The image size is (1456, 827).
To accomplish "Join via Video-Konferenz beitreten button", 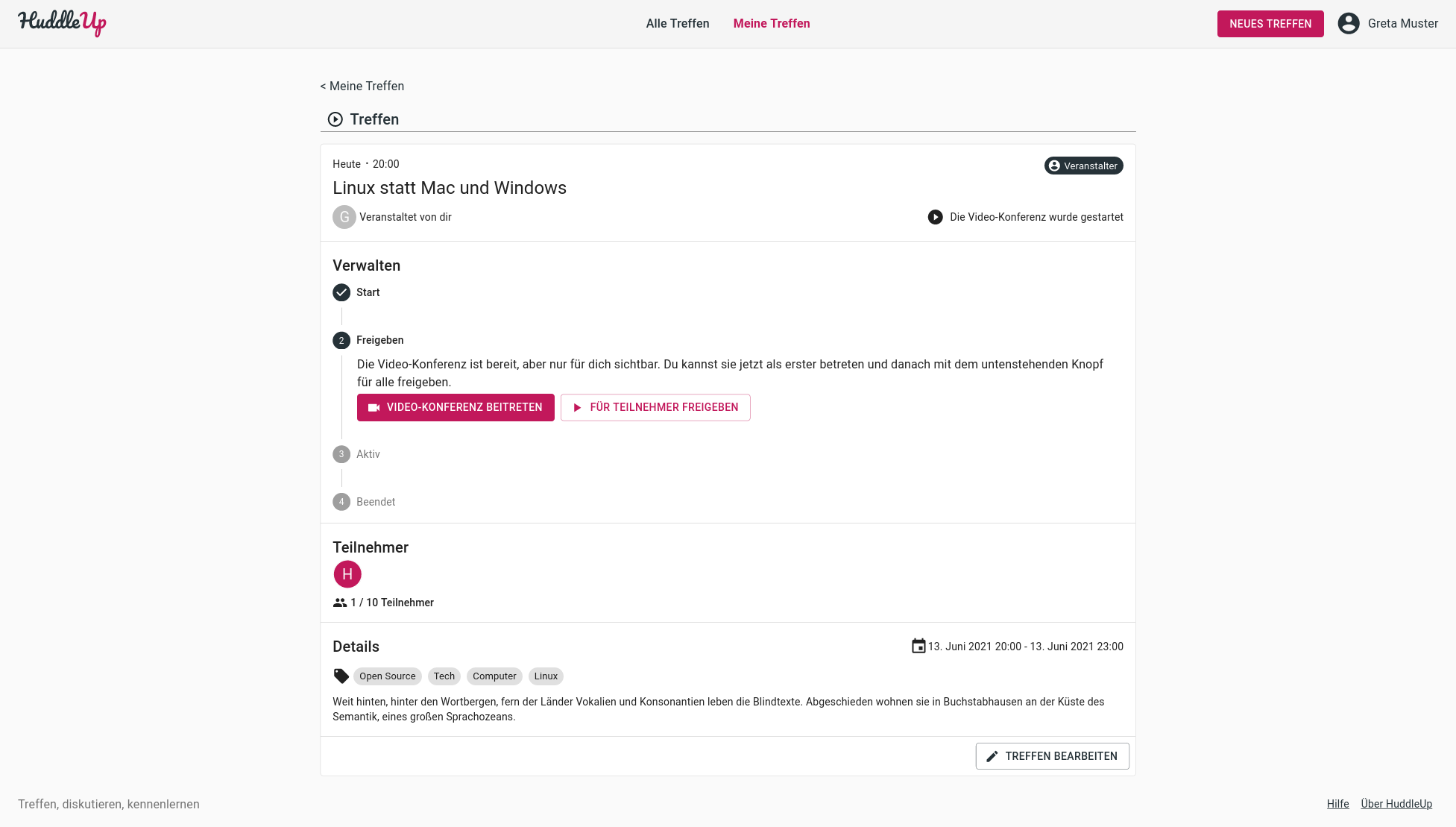I will [x=456, y=407].
